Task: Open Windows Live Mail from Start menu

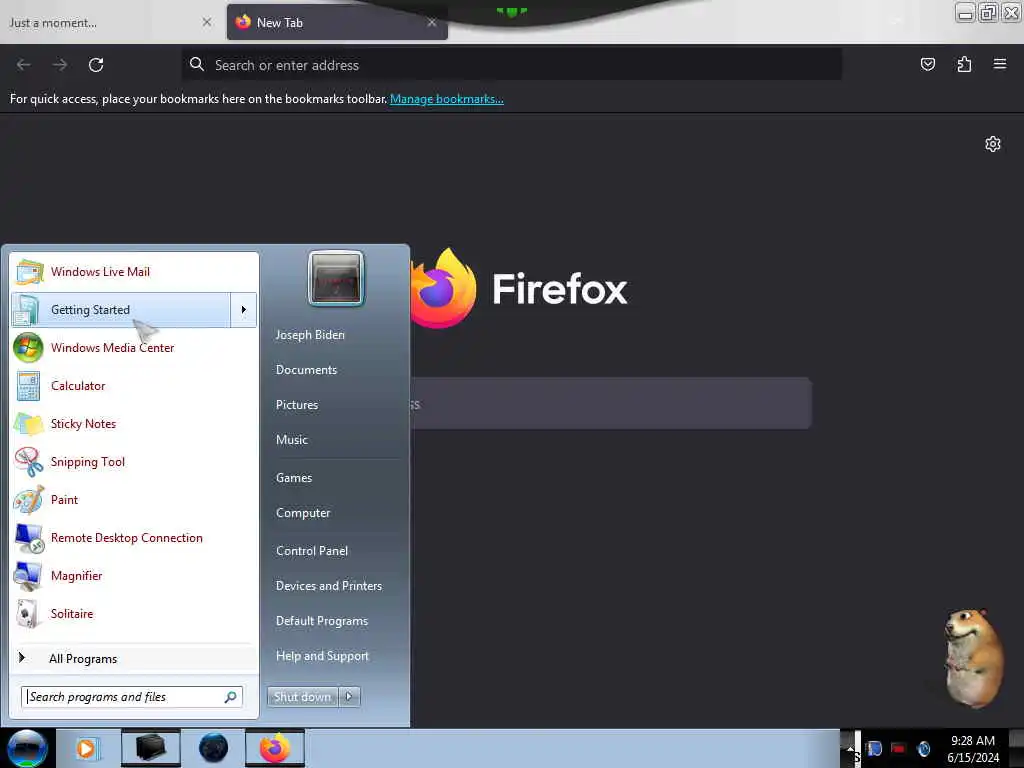Action: 134,272
